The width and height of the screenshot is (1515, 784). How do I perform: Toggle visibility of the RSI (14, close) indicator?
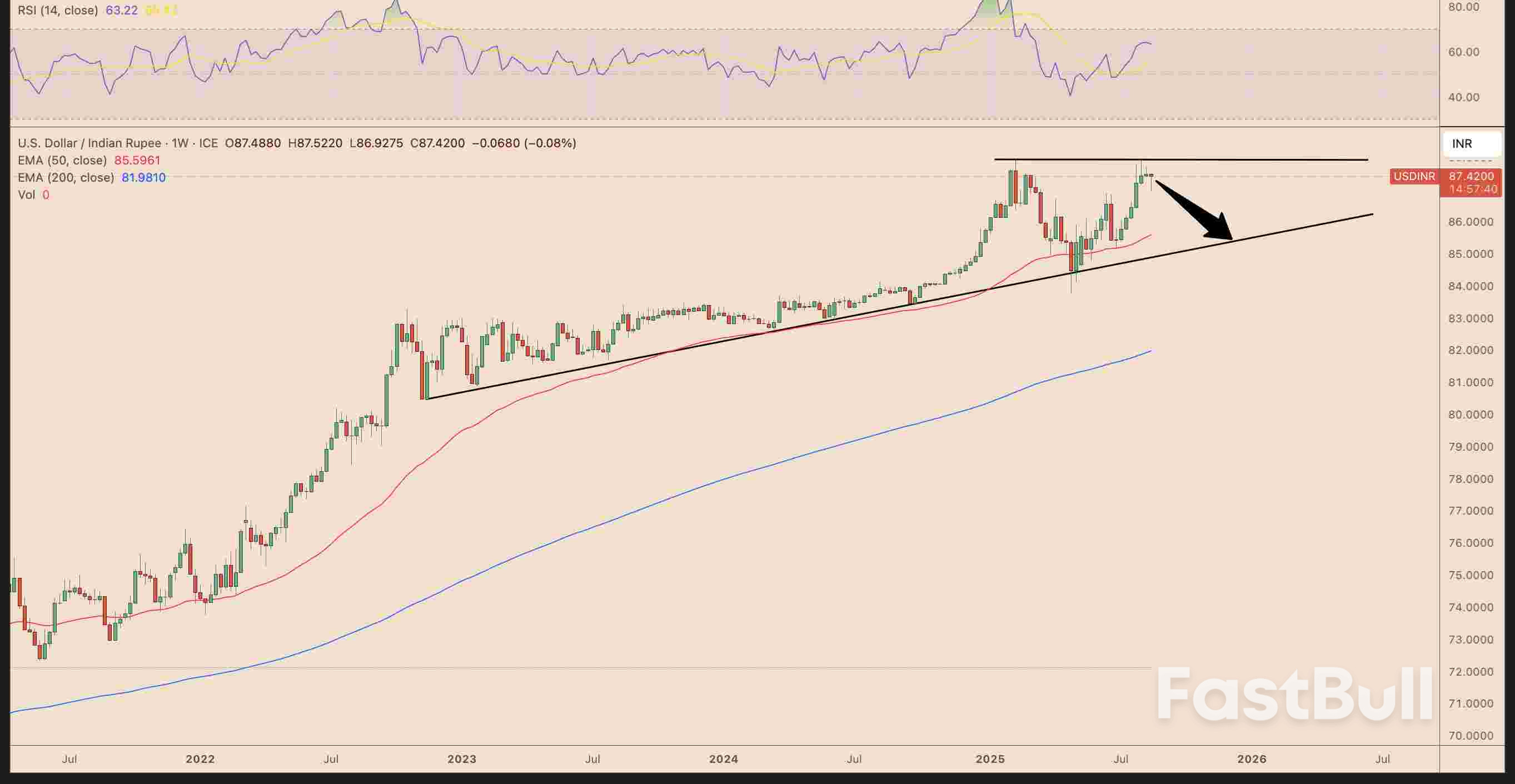click(57, 10)
